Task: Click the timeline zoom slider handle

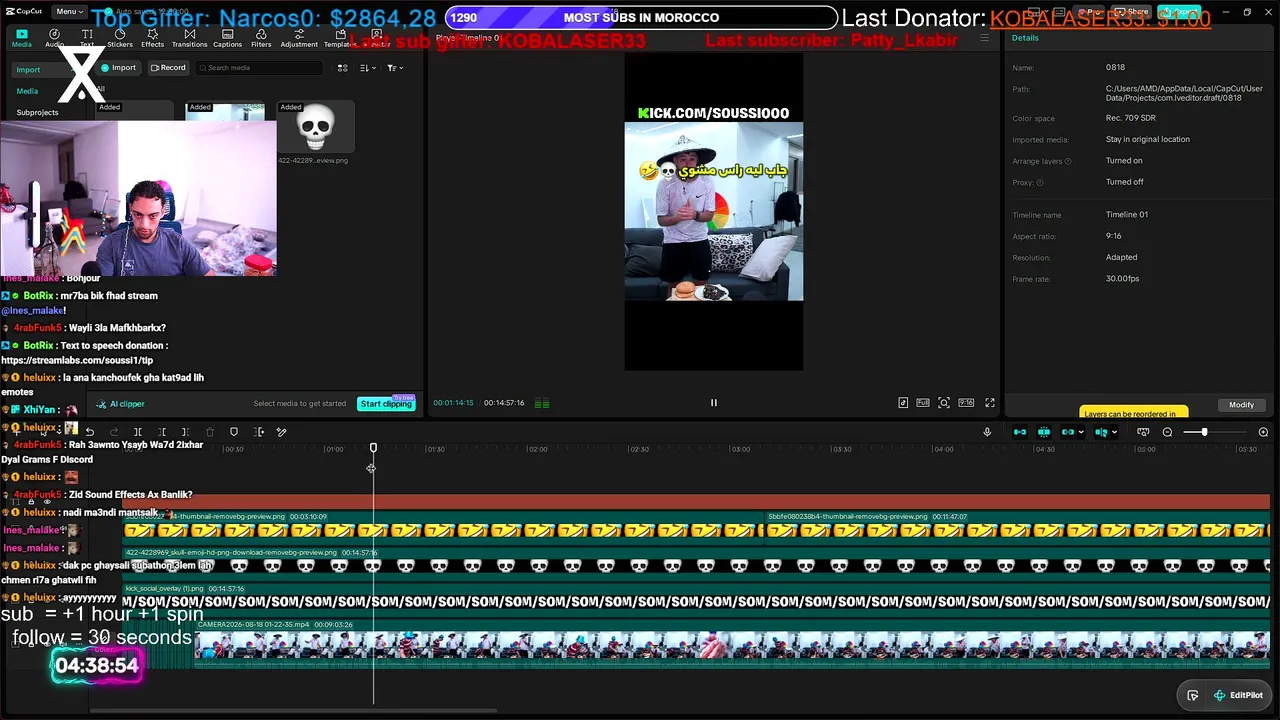Action: [1204, 432]
